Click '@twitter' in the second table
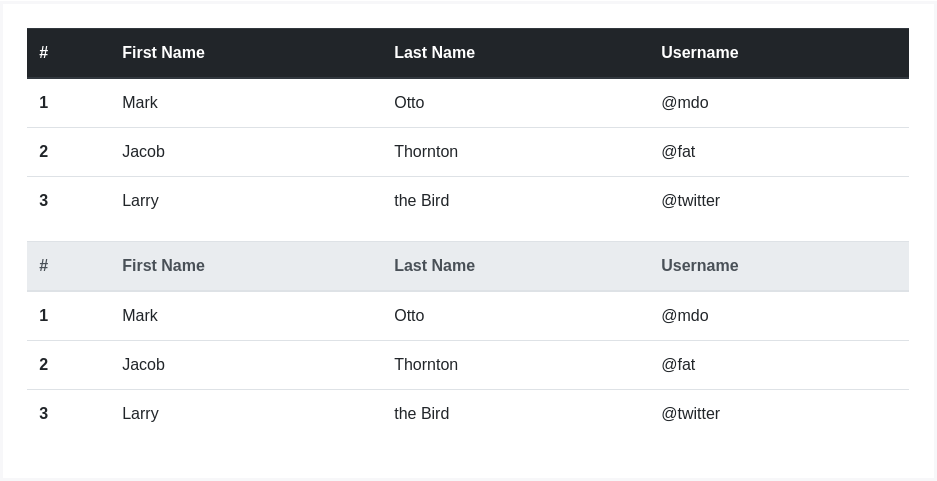Image resolution: width=937 pixels, height=481 pixels. click(690, 414)
